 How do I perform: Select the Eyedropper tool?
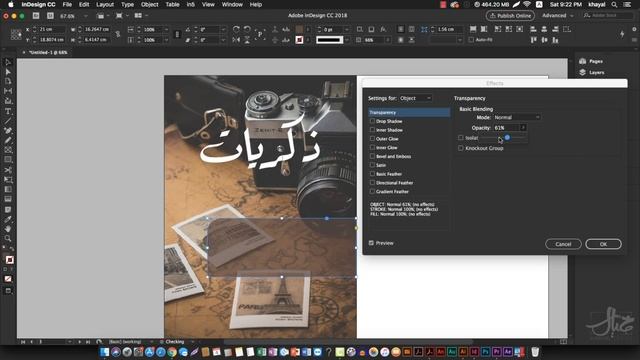pos(8,220)
